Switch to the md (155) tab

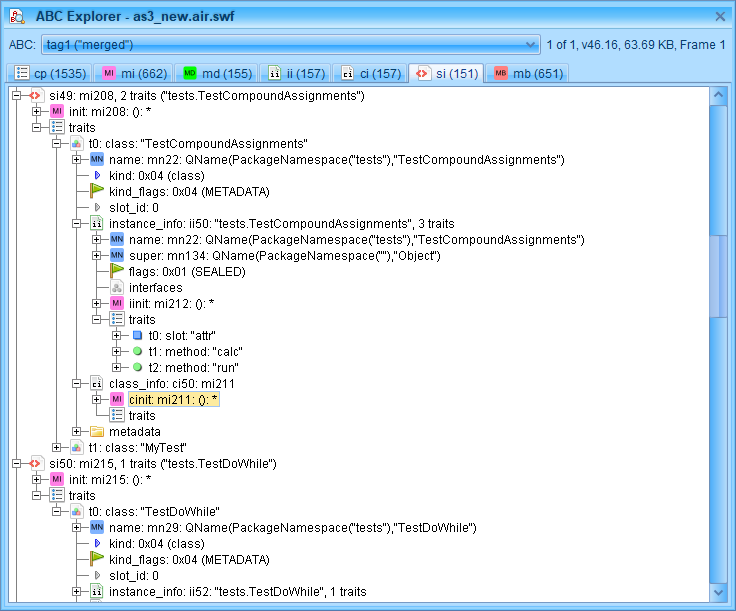coord(217,74)
